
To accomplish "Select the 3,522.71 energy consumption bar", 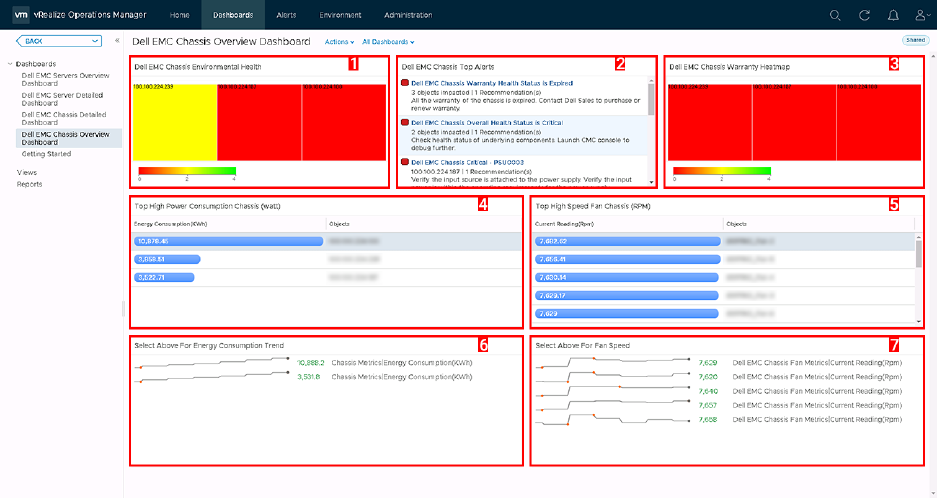I will (164, 277).
